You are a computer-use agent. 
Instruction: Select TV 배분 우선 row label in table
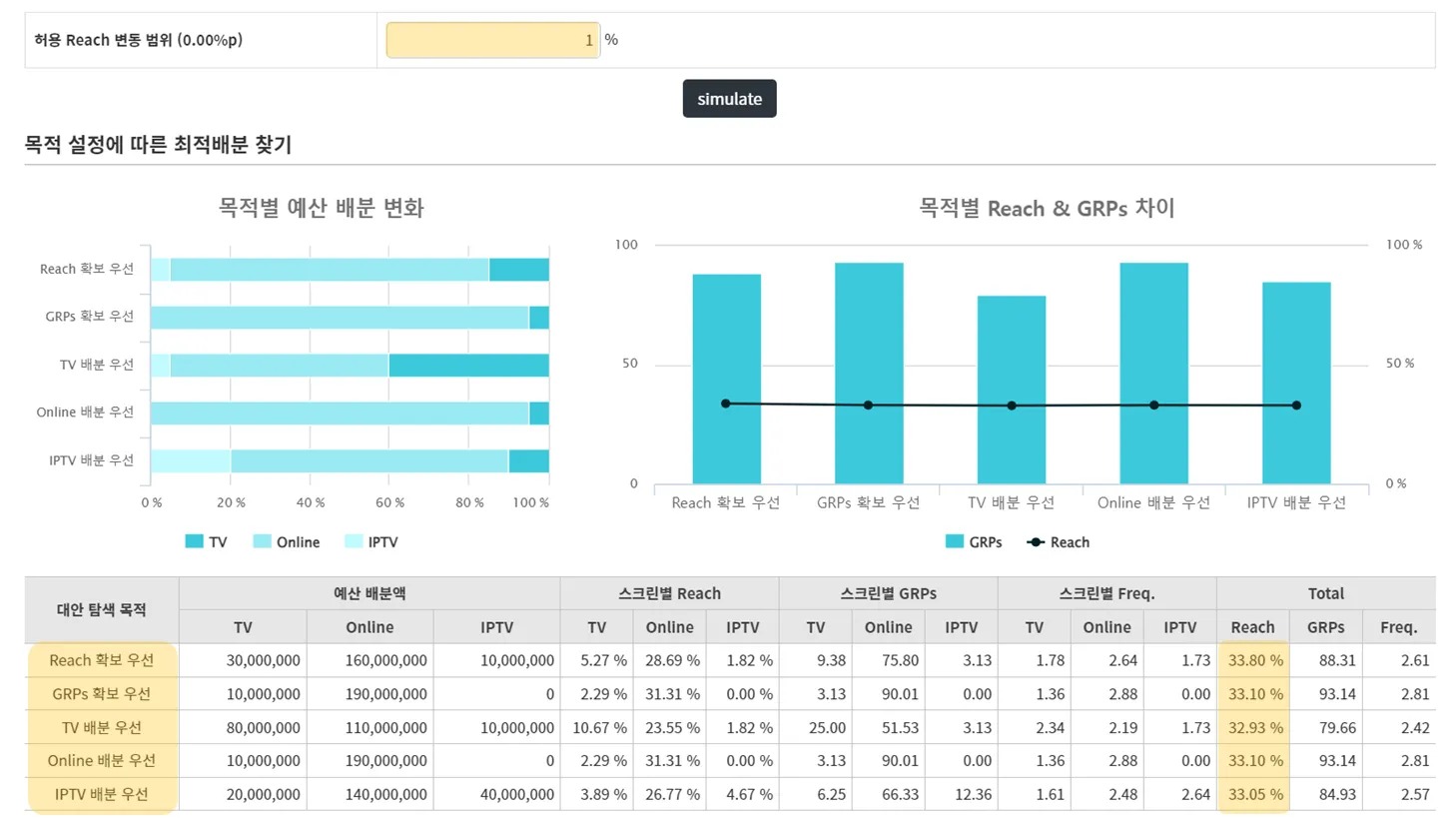click(x=102, y=727)
